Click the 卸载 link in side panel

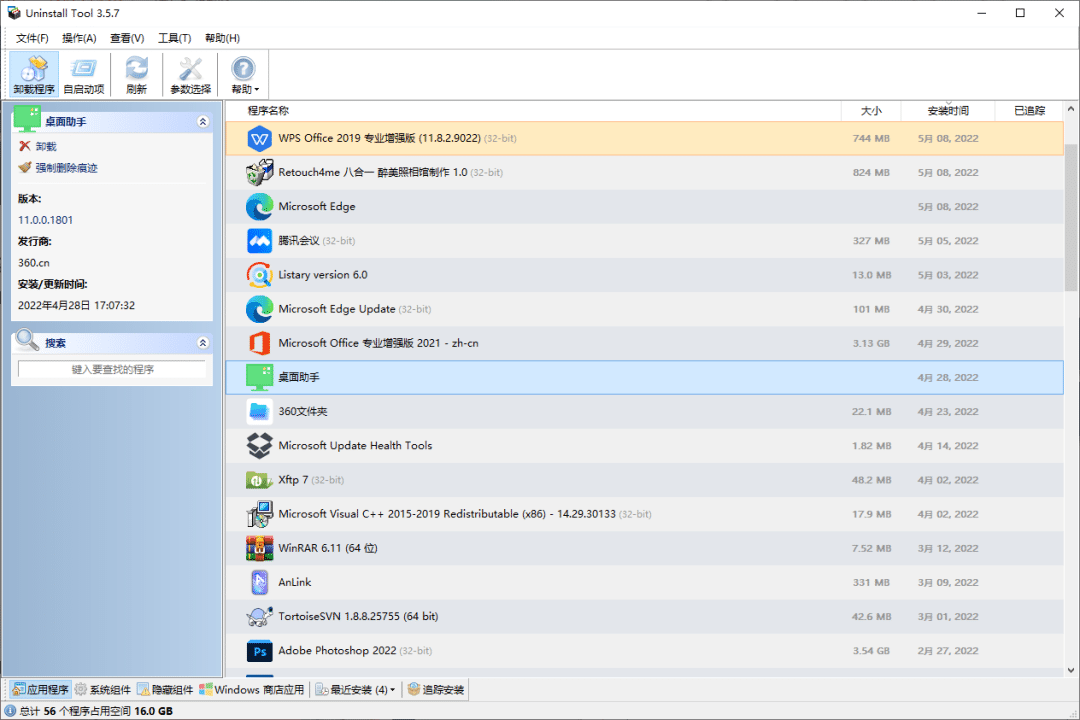coord(46,147)
